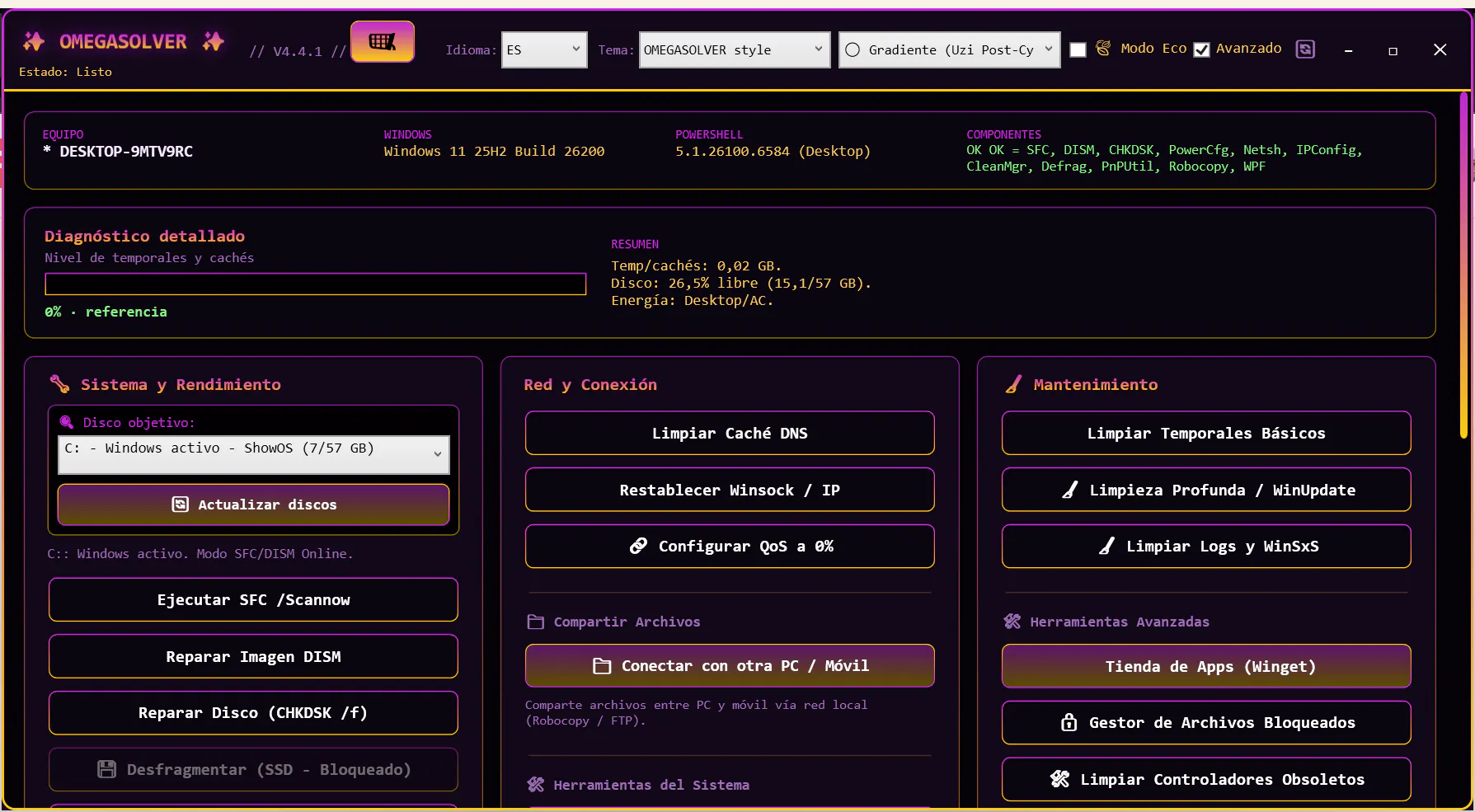This screenshot has height=812, width=1475.
Task: Click the wrench icon by Sistema y Rendimiento
Action: (59, 384)
